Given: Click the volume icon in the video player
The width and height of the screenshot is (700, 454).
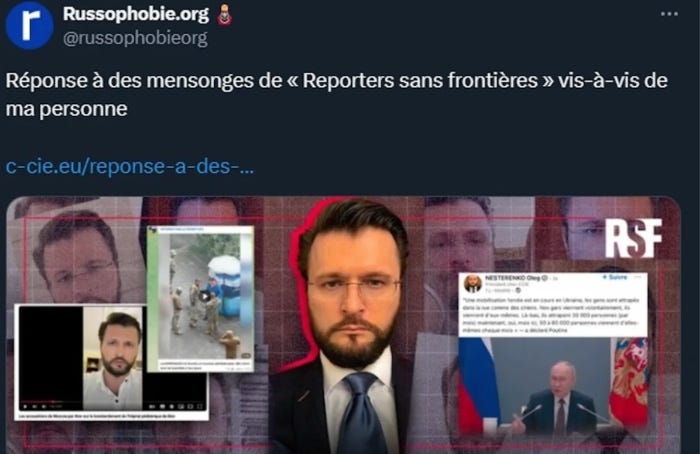Looking at the screenshot, I should point(44,406).
